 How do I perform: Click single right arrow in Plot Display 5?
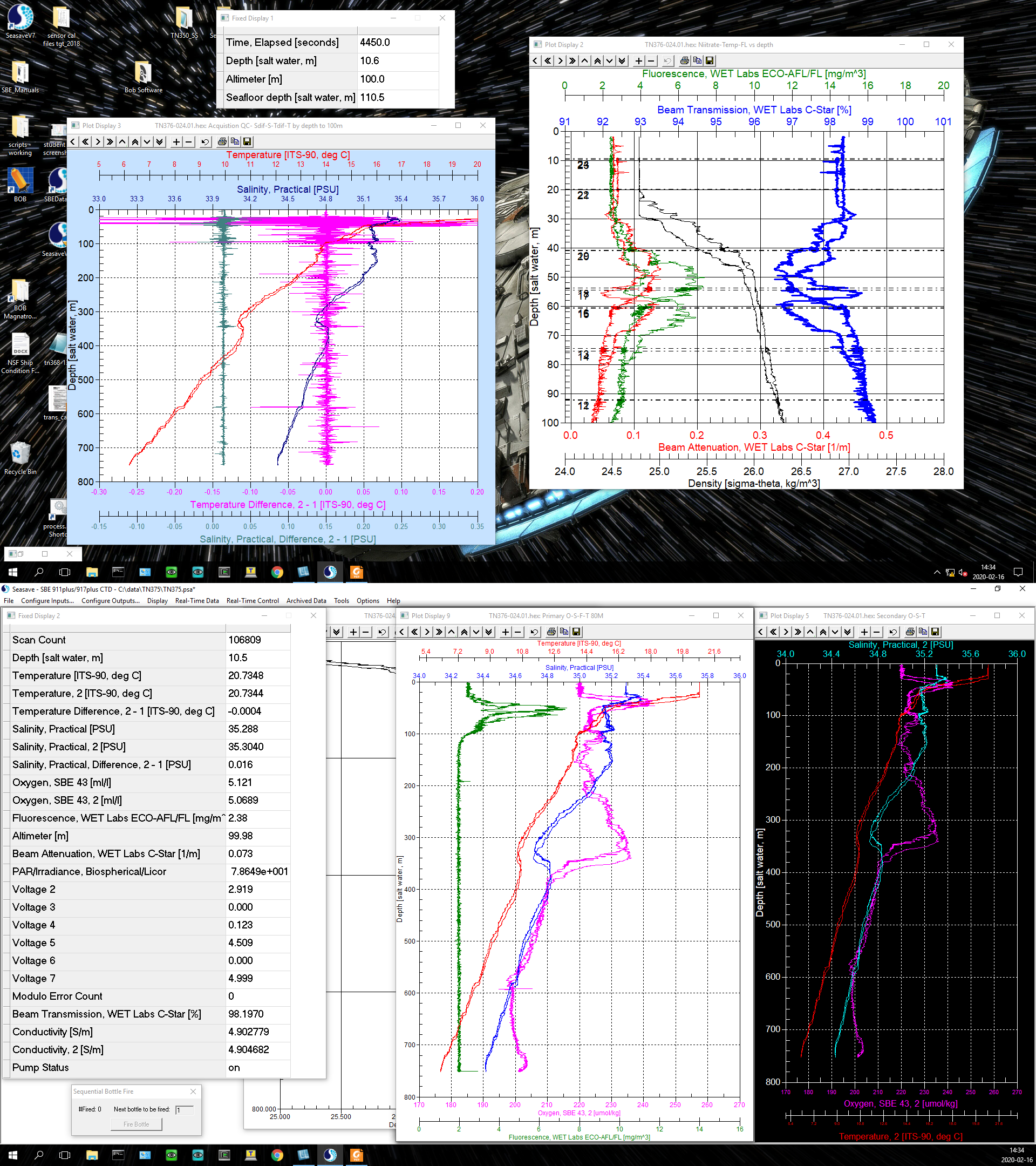tap(786, 632)
